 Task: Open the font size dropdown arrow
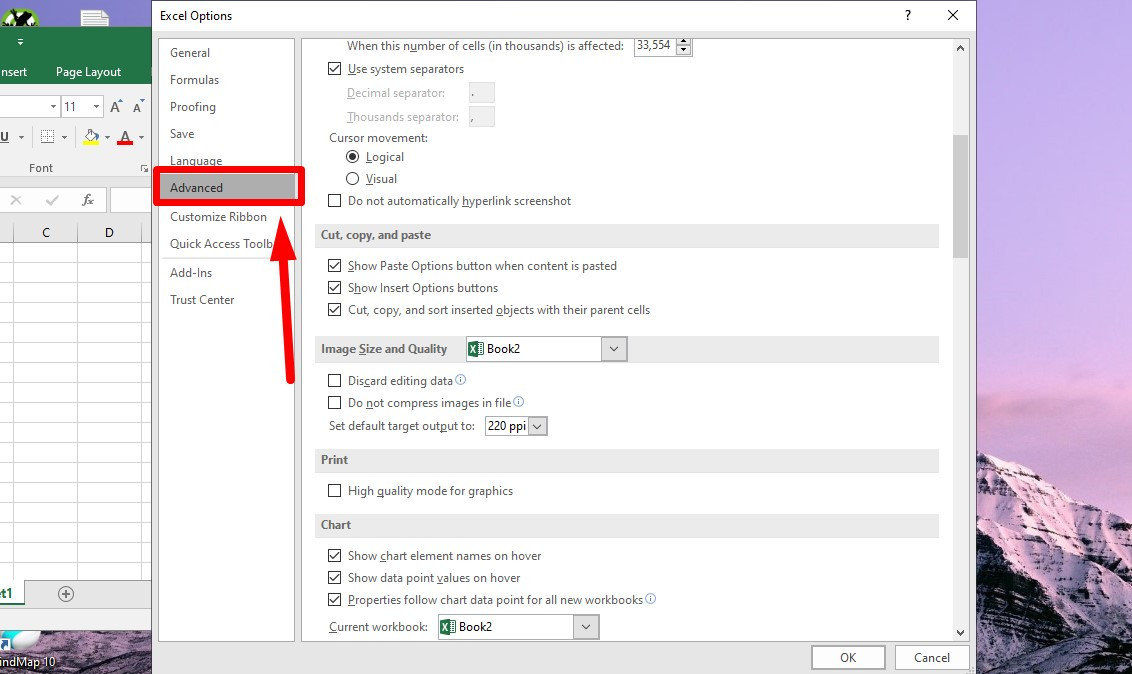[96, 106]
